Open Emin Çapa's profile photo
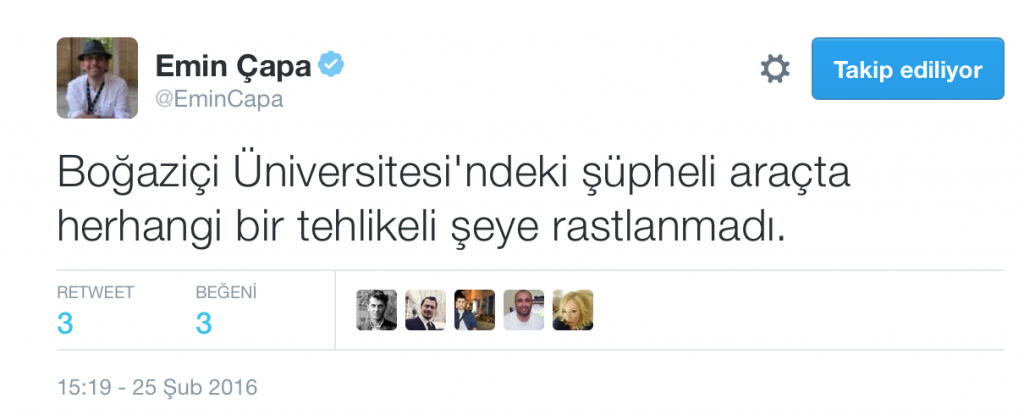This screenshot has height=415, width=1024. coord(97,78)
